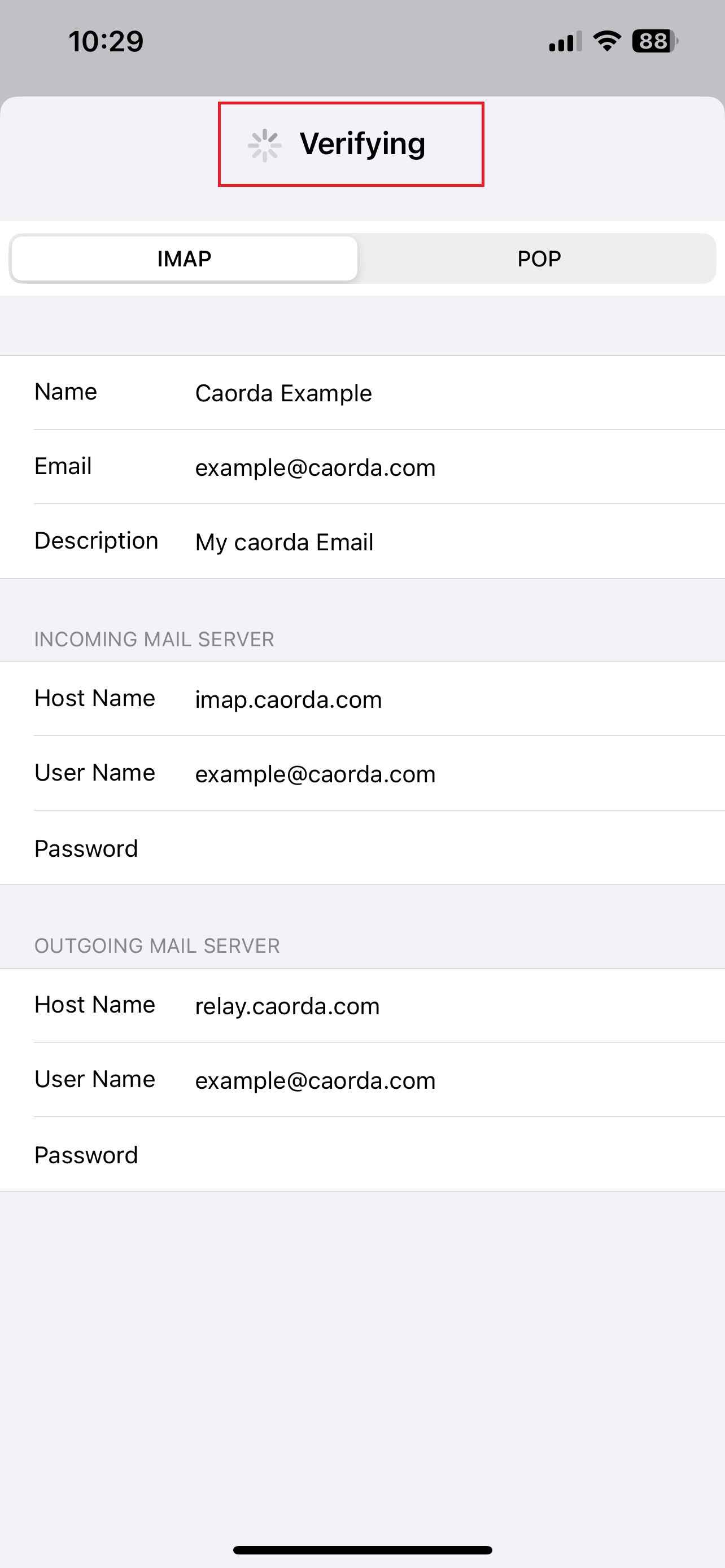Tap the outgoing server Password field
This screenshot has height=1568, width=725.
[x=426, y=1155]
